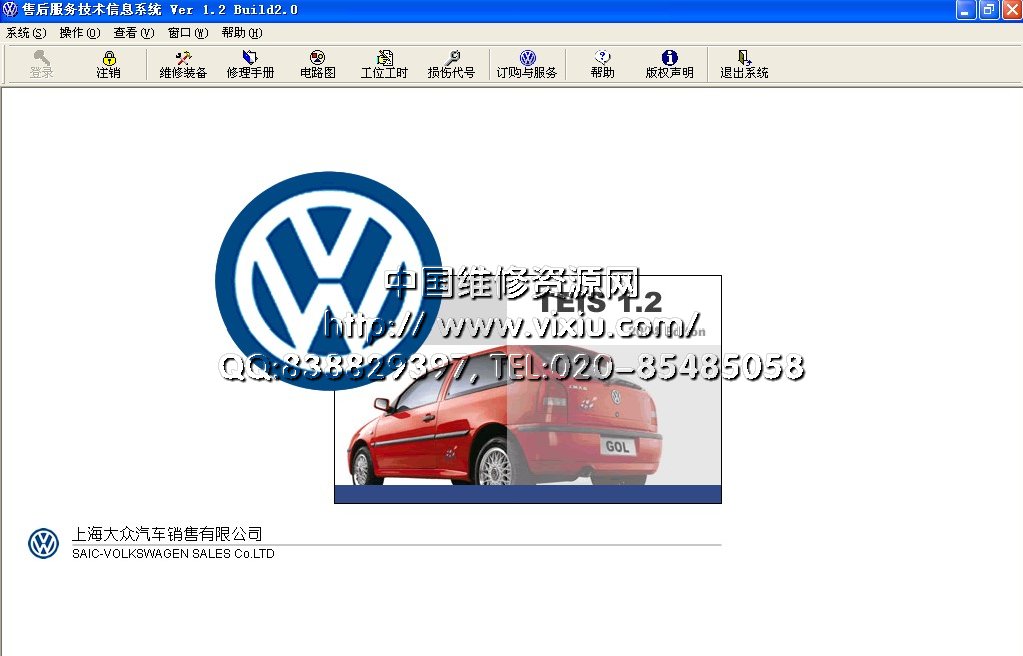Open the 操作(O) menu
Image resolution: width=1023 pixels, height=656 pixels.
(x=80, y=33)
